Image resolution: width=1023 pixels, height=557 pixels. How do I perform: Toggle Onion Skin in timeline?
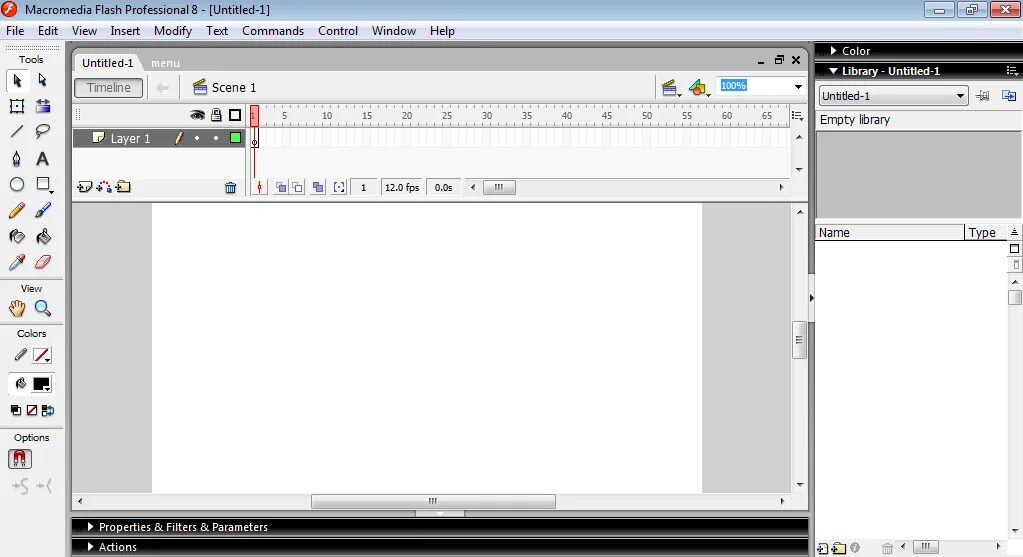281,188
